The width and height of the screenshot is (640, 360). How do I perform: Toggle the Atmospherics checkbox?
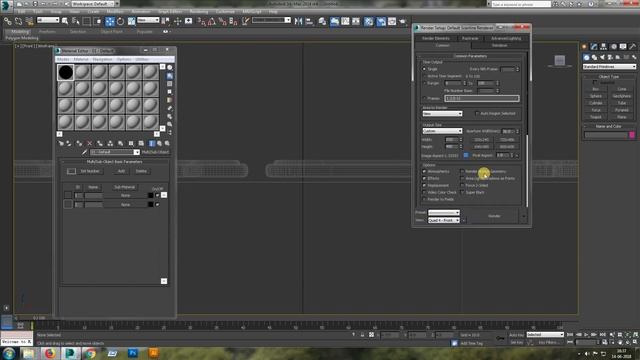click(424, 171)
